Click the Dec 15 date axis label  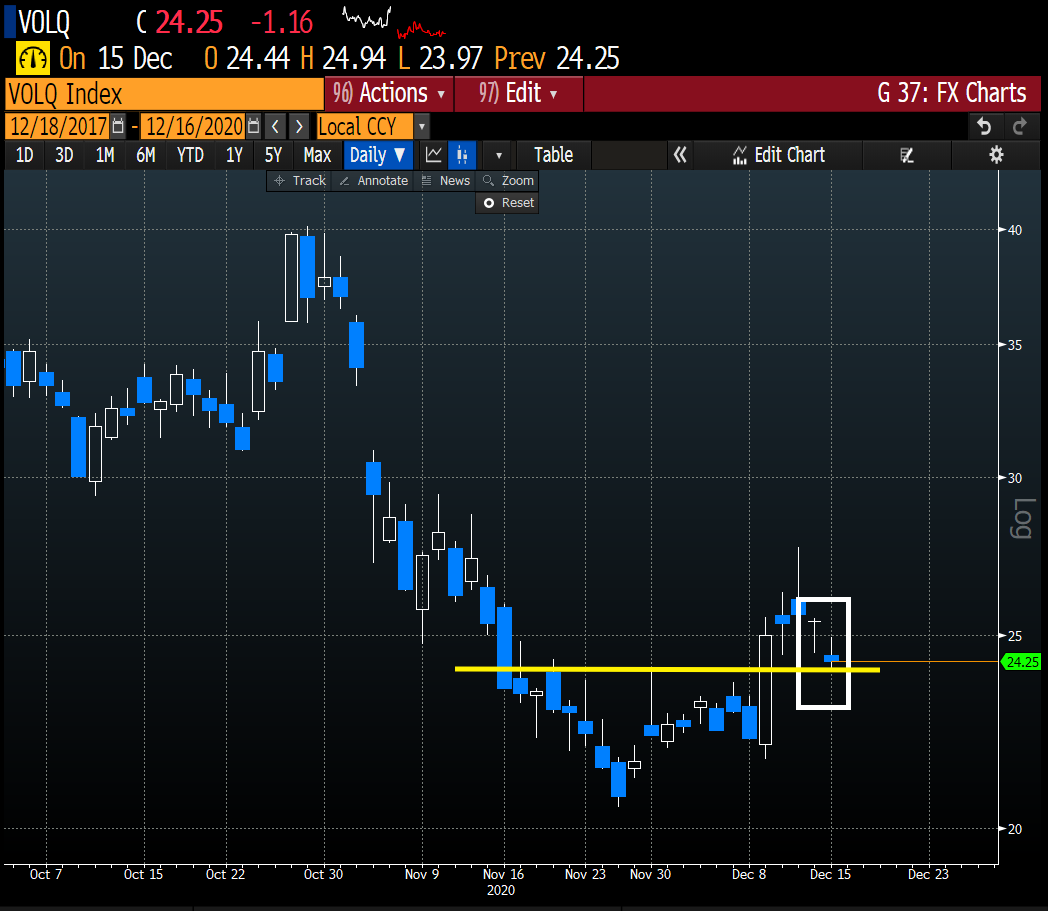830,874
